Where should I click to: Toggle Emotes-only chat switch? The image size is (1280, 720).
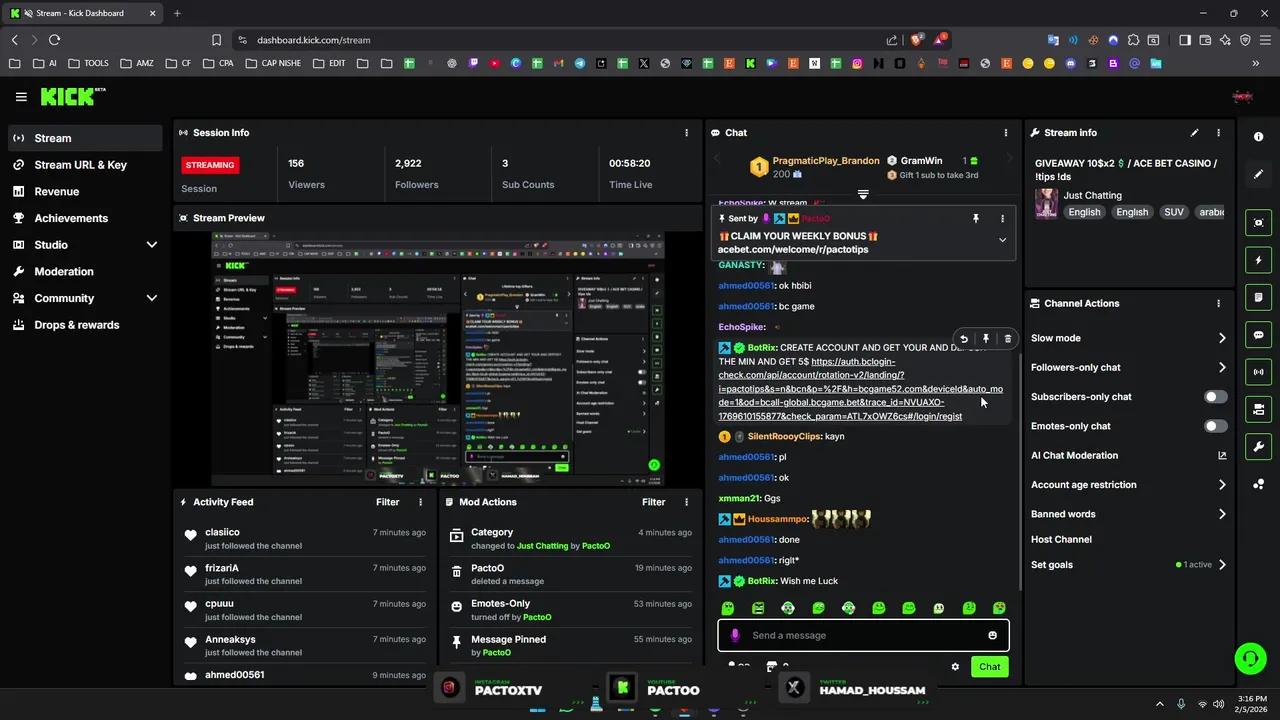click(1215, 426)
